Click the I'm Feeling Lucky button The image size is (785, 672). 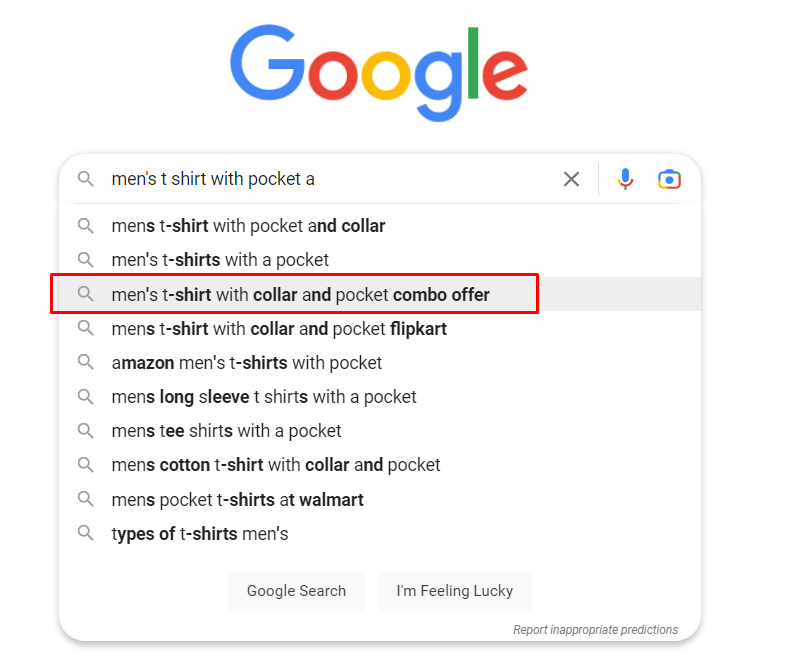tap(455, 591)
